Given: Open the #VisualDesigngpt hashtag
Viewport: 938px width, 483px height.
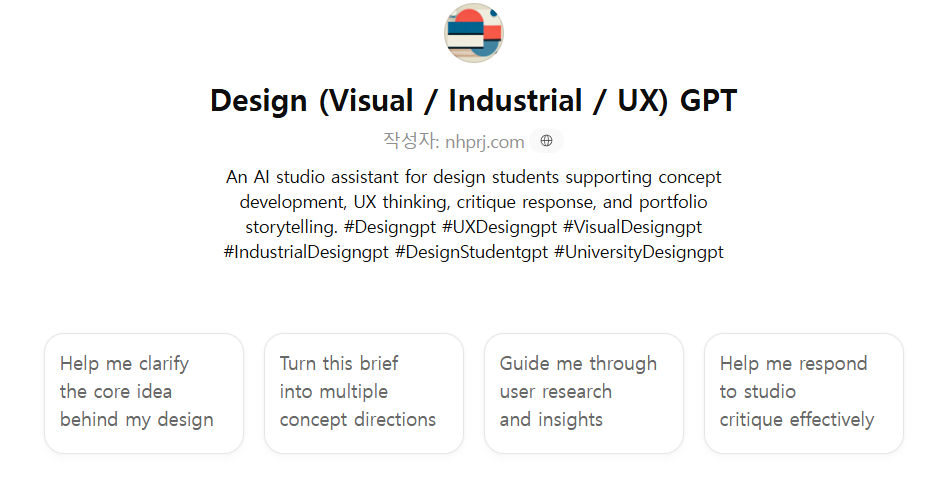Looking at the screenshot, I should click(633, 227).
